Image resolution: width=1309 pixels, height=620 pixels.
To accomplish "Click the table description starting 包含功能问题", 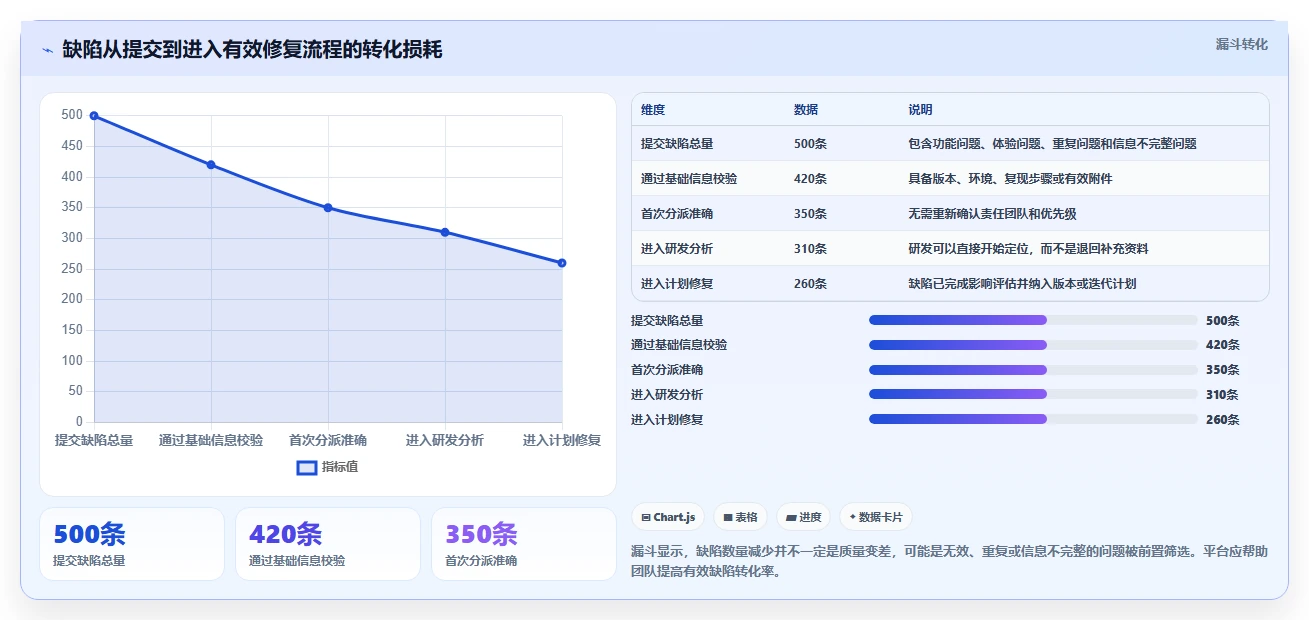I will (x=1052, y=144).
